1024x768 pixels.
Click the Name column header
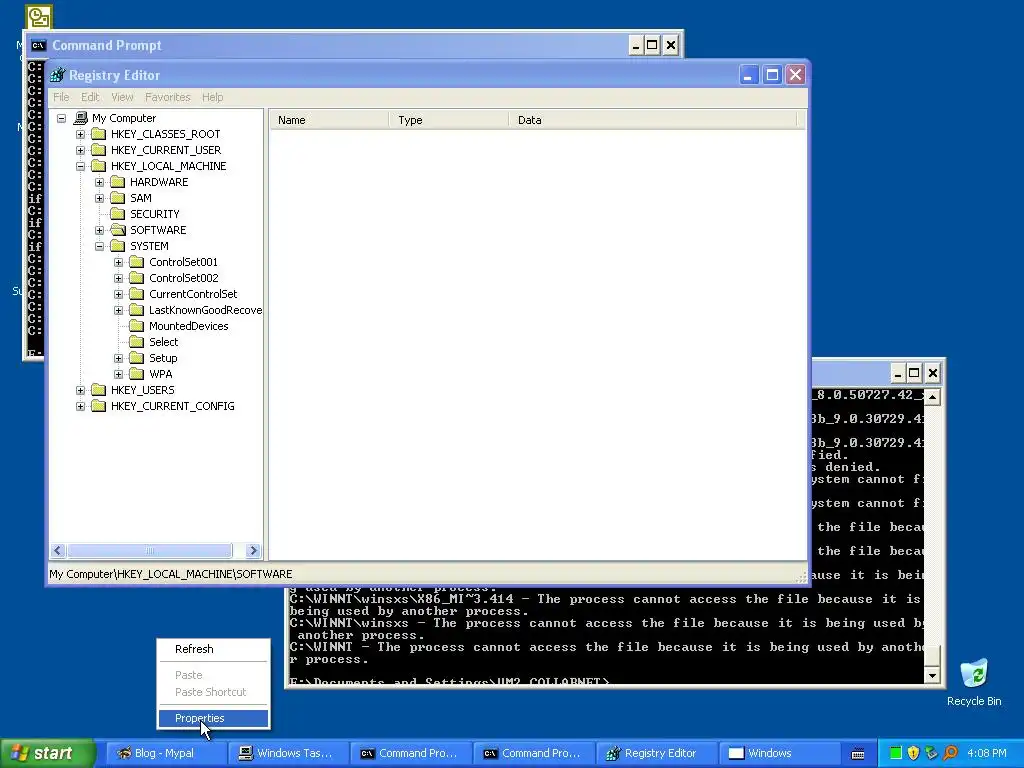click(x=330, y=120)
